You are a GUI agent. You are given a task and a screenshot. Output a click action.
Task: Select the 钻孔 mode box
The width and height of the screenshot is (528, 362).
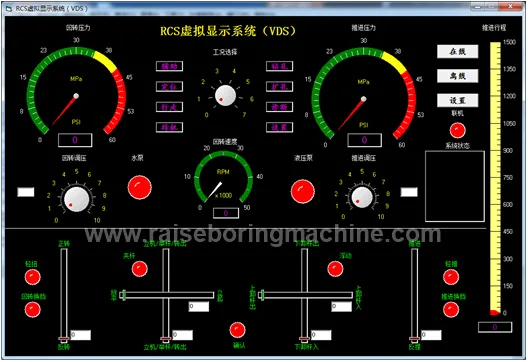[x=279, y=66]
